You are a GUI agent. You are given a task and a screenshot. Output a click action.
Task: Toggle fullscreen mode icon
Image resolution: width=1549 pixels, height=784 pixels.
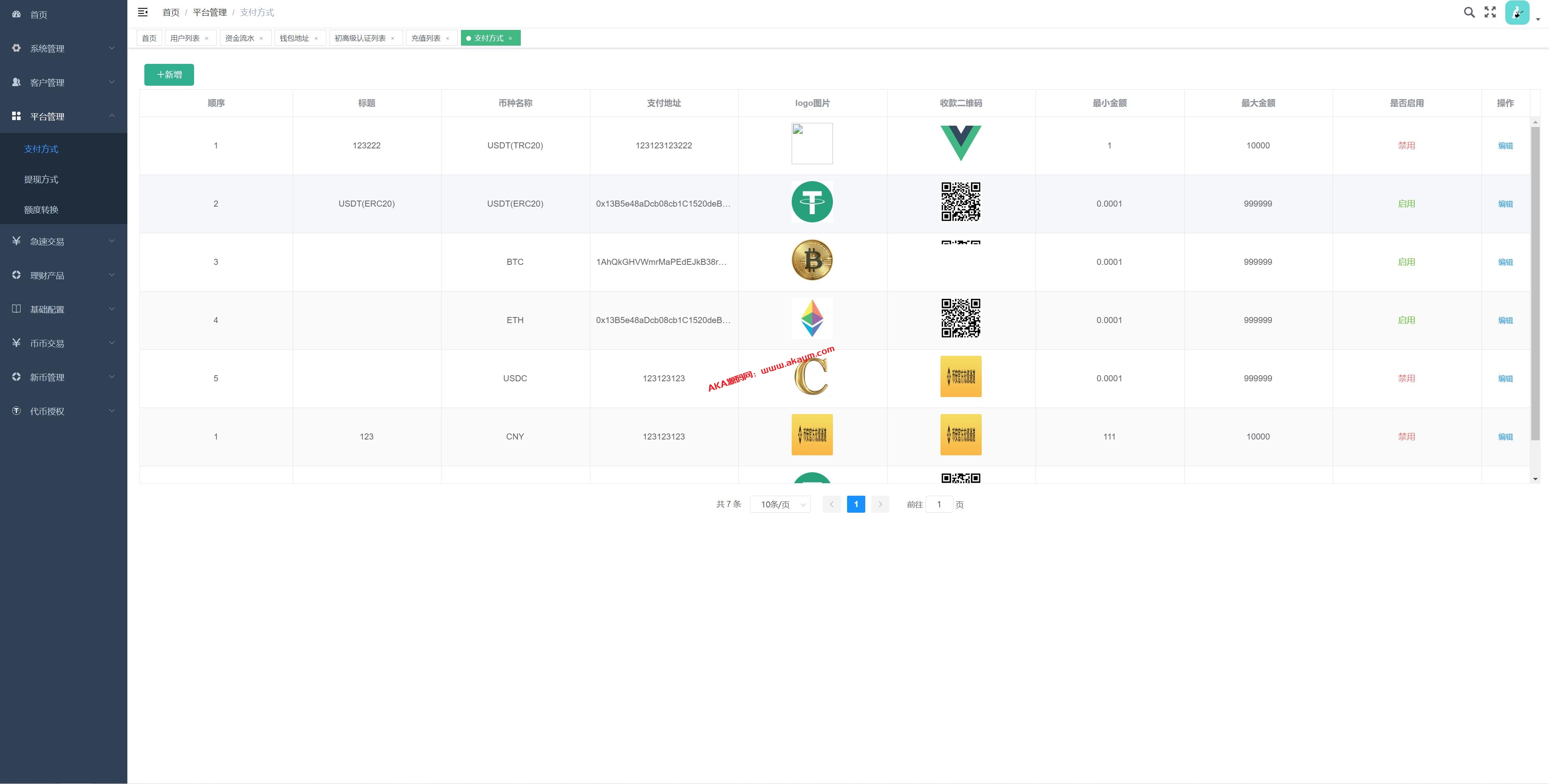[x=1490, y=13]
